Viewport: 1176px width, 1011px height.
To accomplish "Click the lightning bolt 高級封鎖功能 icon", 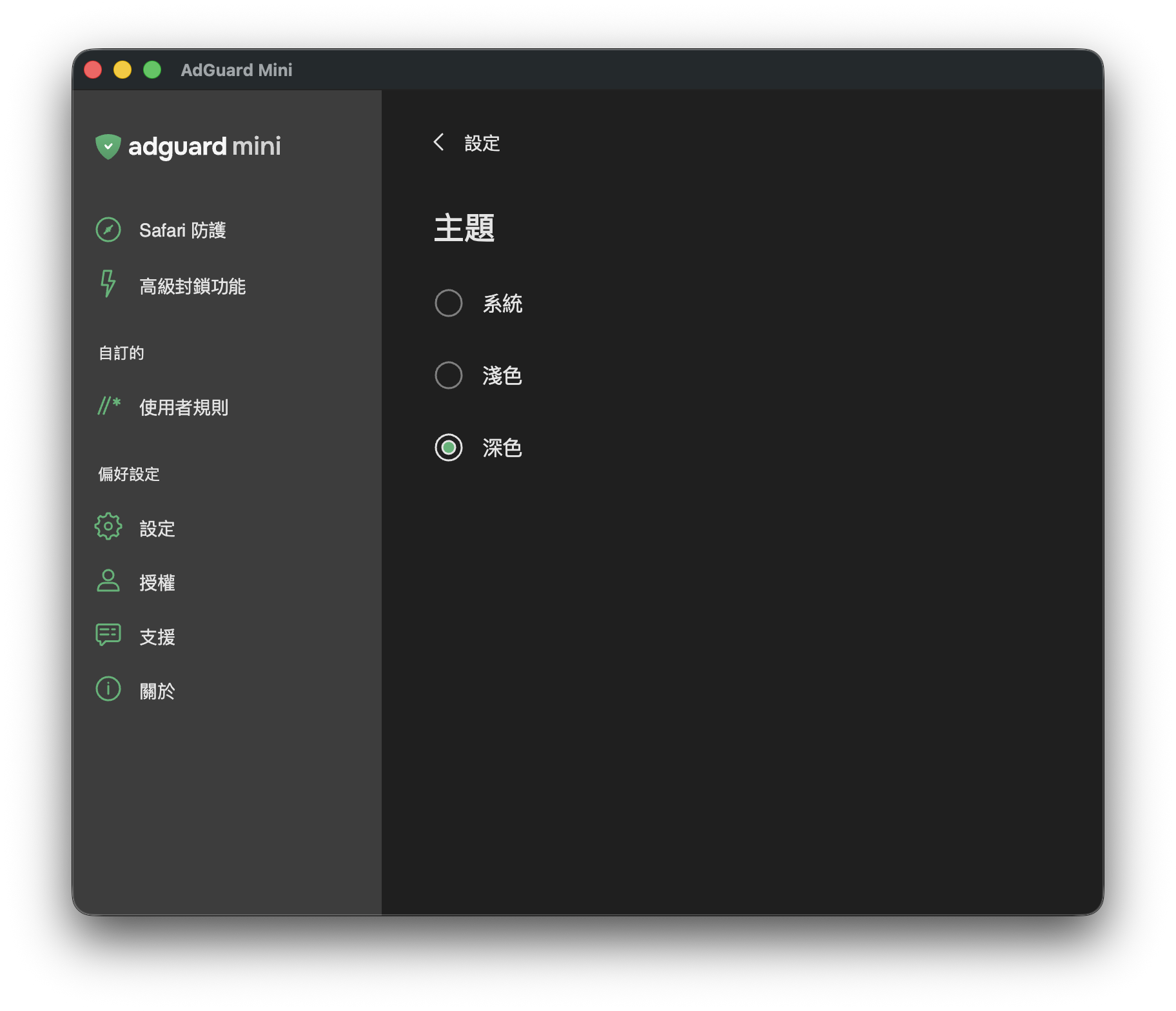I will click(x=108, y=284).
